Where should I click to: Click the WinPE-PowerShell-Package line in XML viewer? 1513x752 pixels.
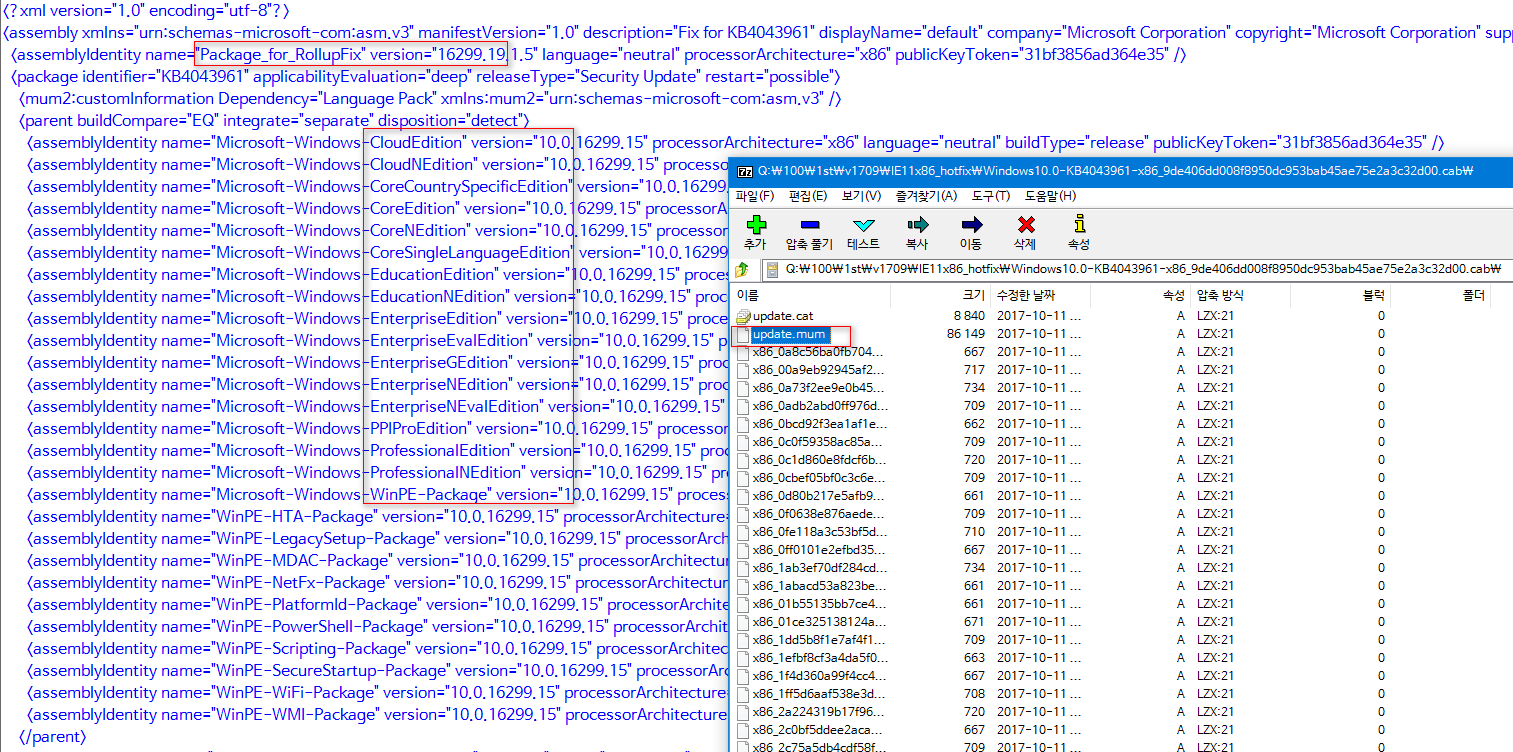coord(378,626)
